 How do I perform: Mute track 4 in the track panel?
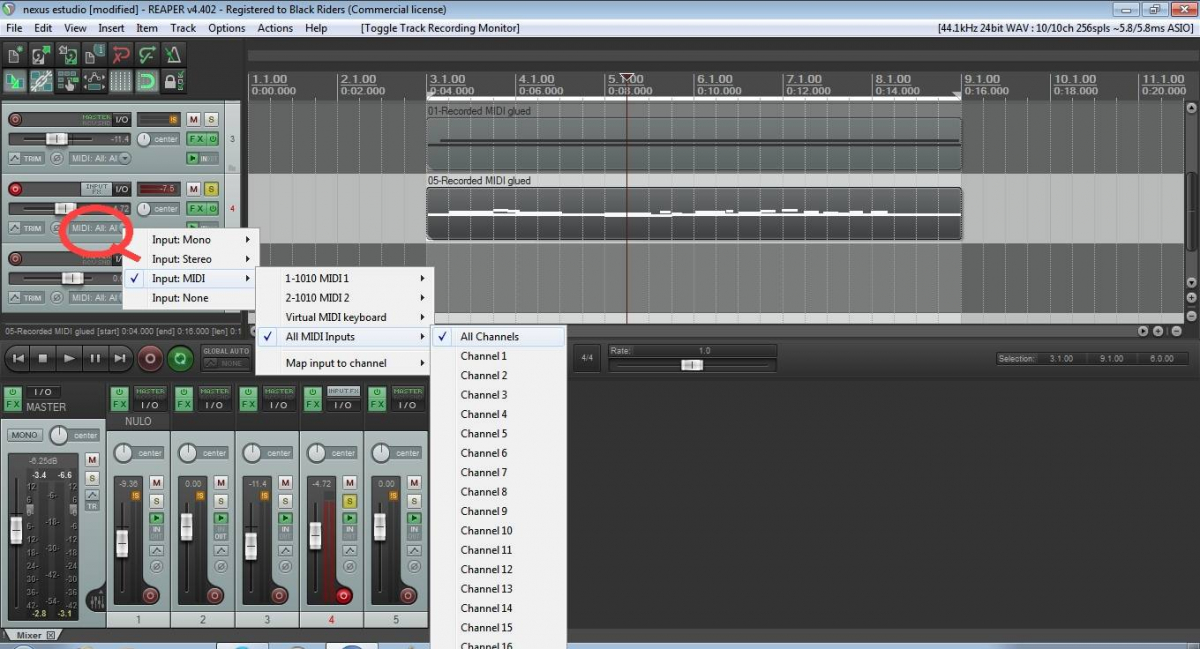[x=194, y=189]
